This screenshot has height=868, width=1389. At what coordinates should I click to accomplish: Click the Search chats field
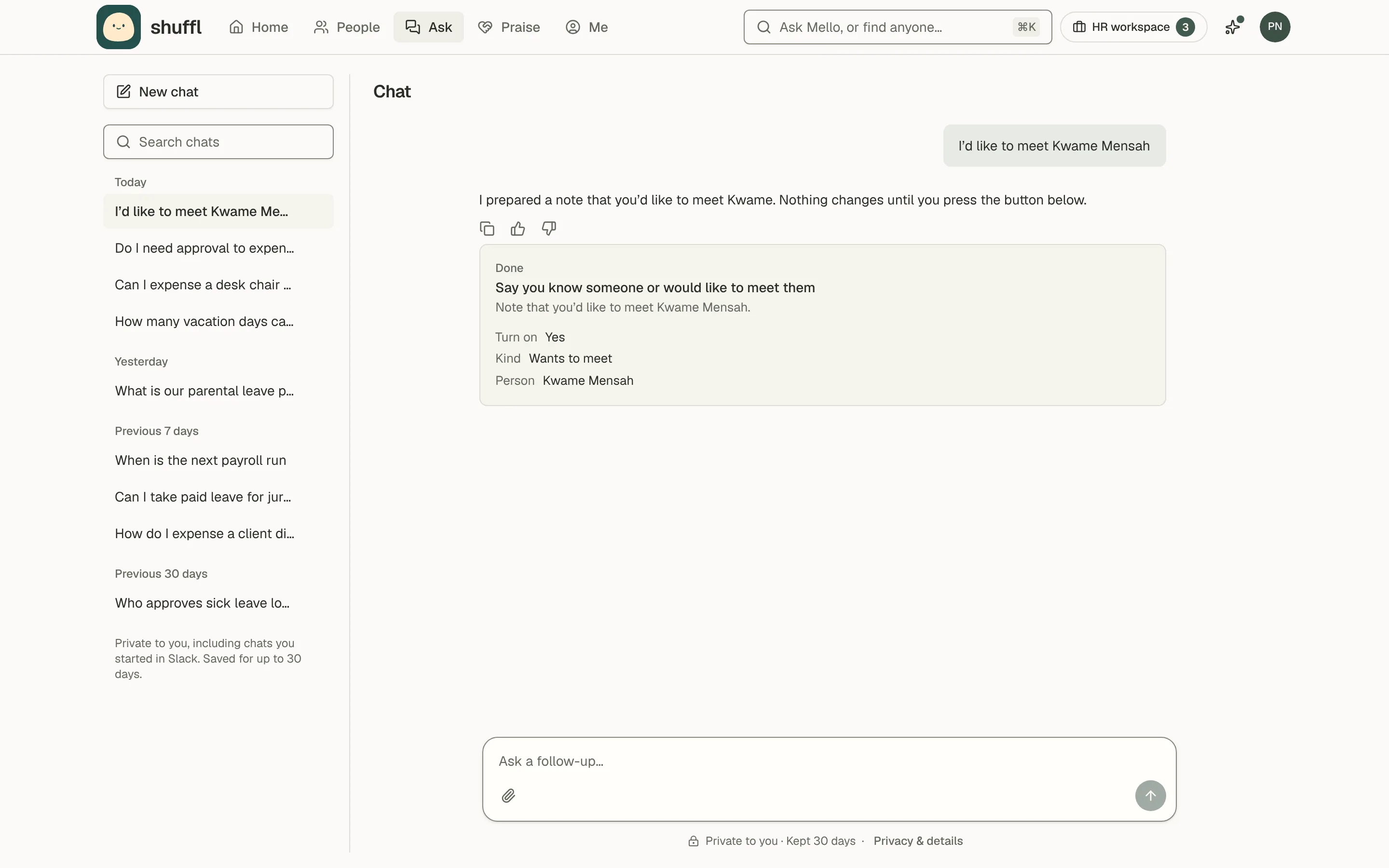[218, 142]
